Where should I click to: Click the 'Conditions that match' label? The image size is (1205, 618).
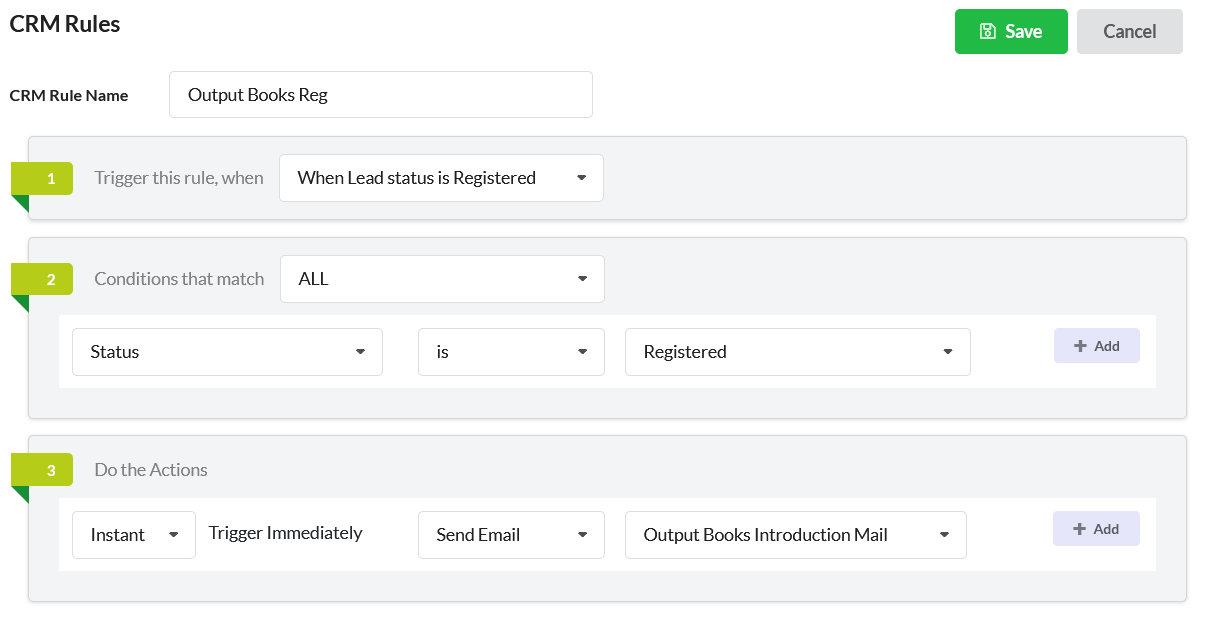[179, 279]
